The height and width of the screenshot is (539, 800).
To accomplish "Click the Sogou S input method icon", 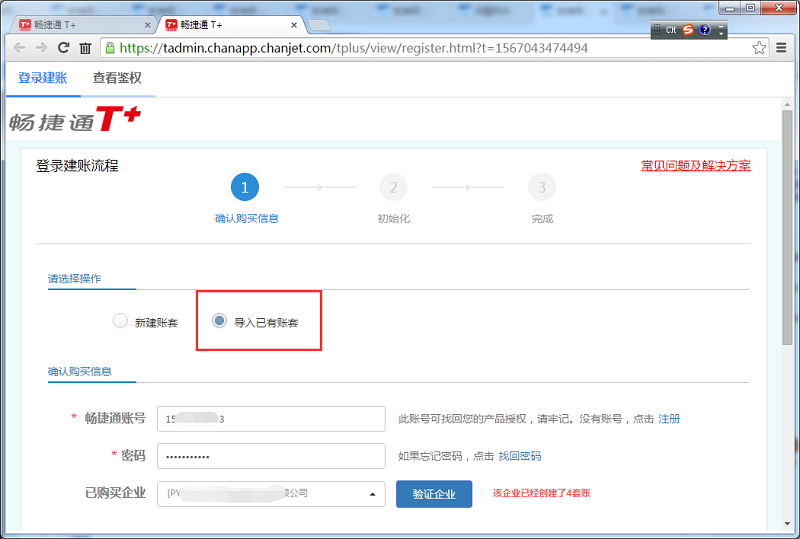I will pyautogui.click(x=688, y=30).
